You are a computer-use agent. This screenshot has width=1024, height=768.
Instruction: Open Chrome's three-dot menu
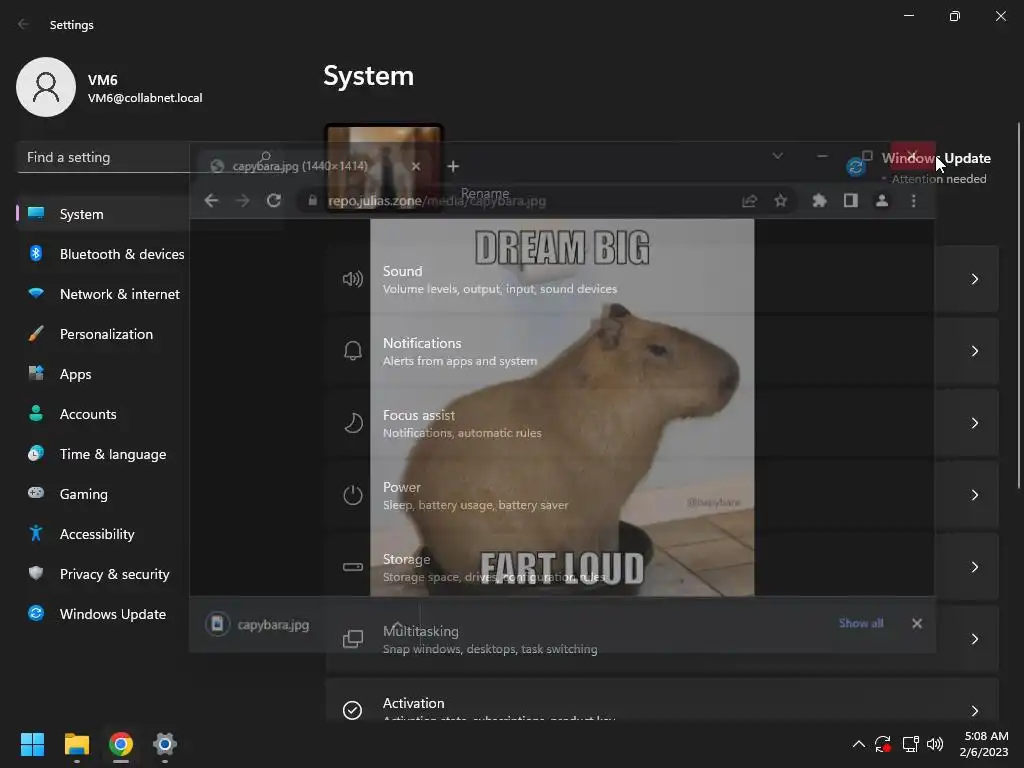(914, 200)
